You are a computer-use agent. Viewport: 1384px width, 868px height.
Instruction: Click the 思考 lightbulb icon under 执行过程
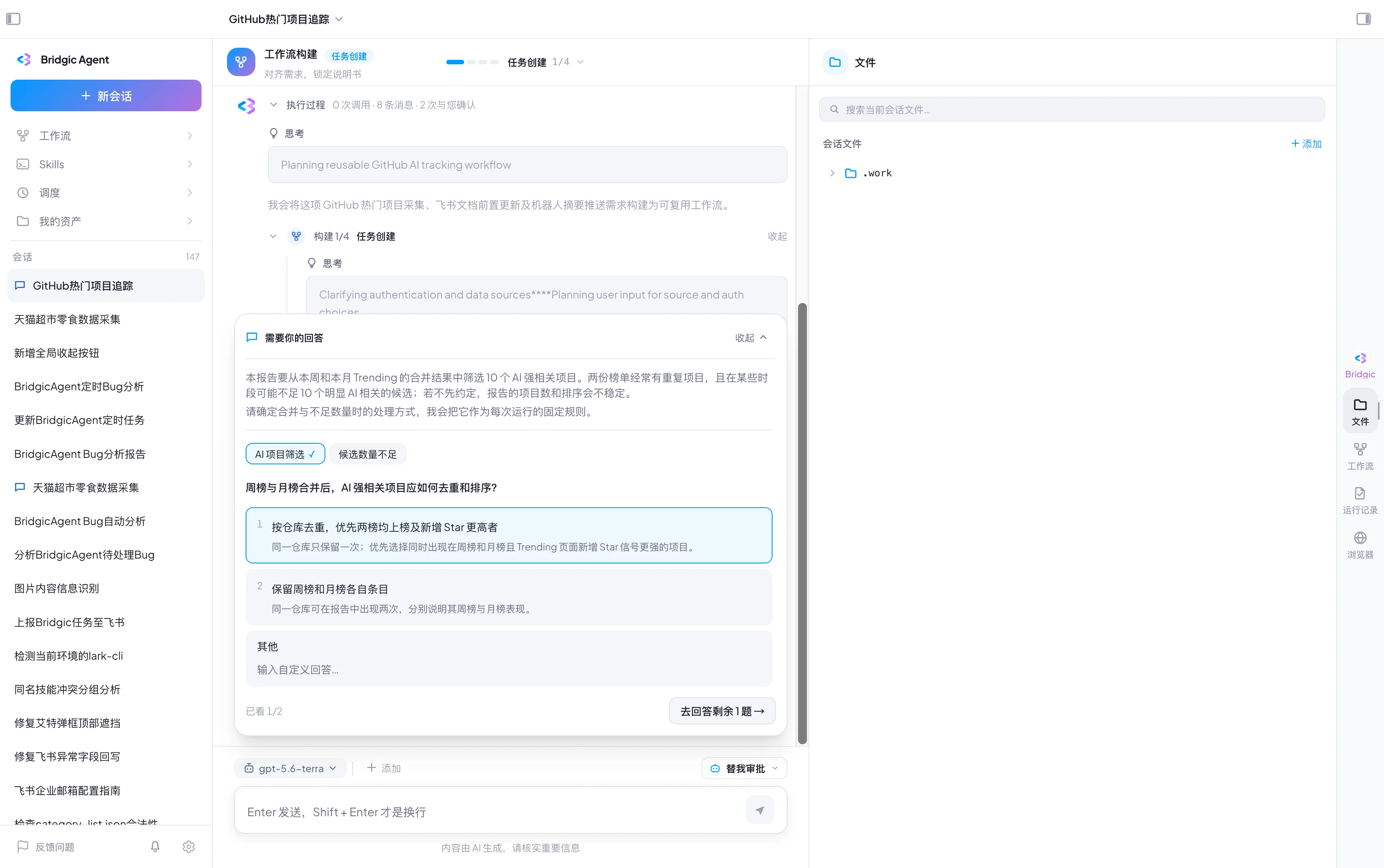click(x=273, y=133)
